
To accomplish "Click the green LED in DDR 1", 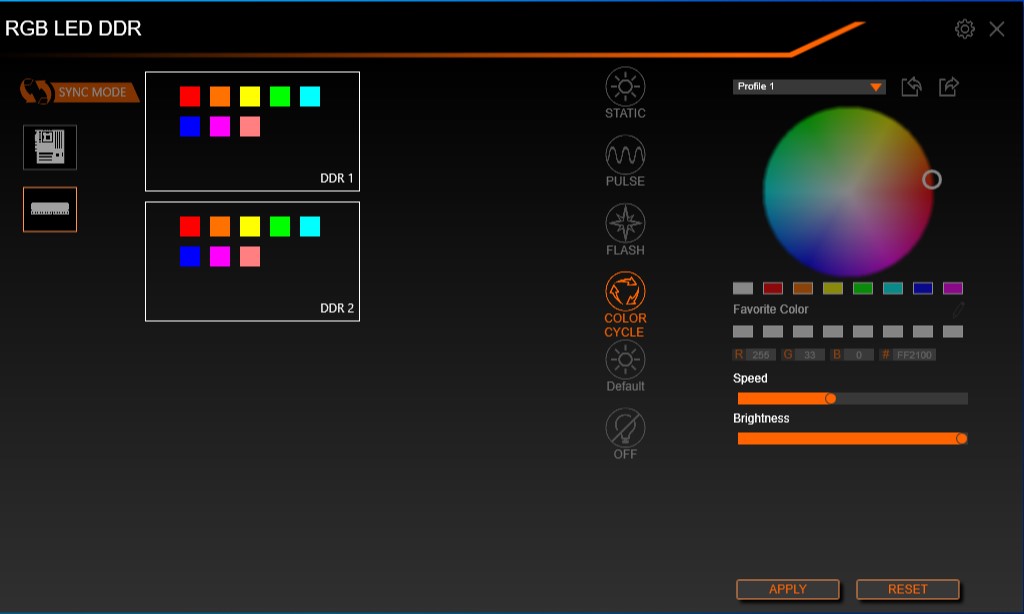I will 280,97.
